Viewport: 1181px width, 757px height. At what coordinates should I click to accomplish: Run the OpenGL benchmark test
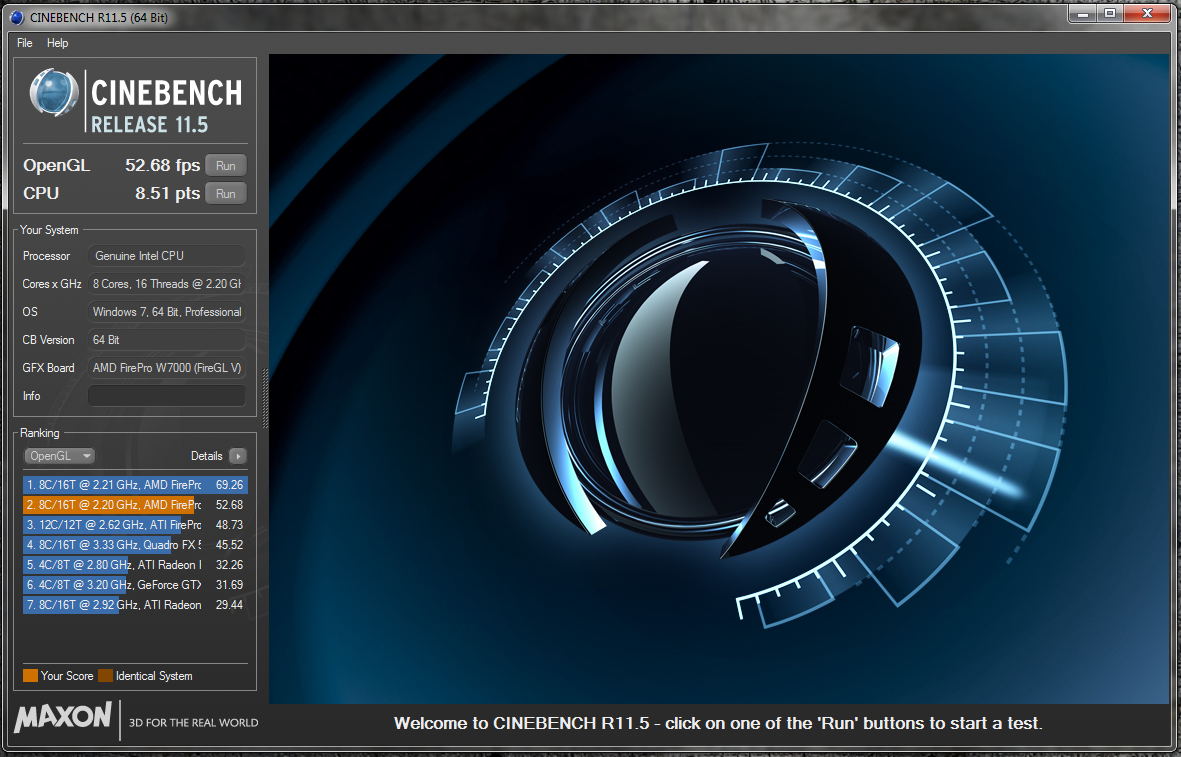225,166
